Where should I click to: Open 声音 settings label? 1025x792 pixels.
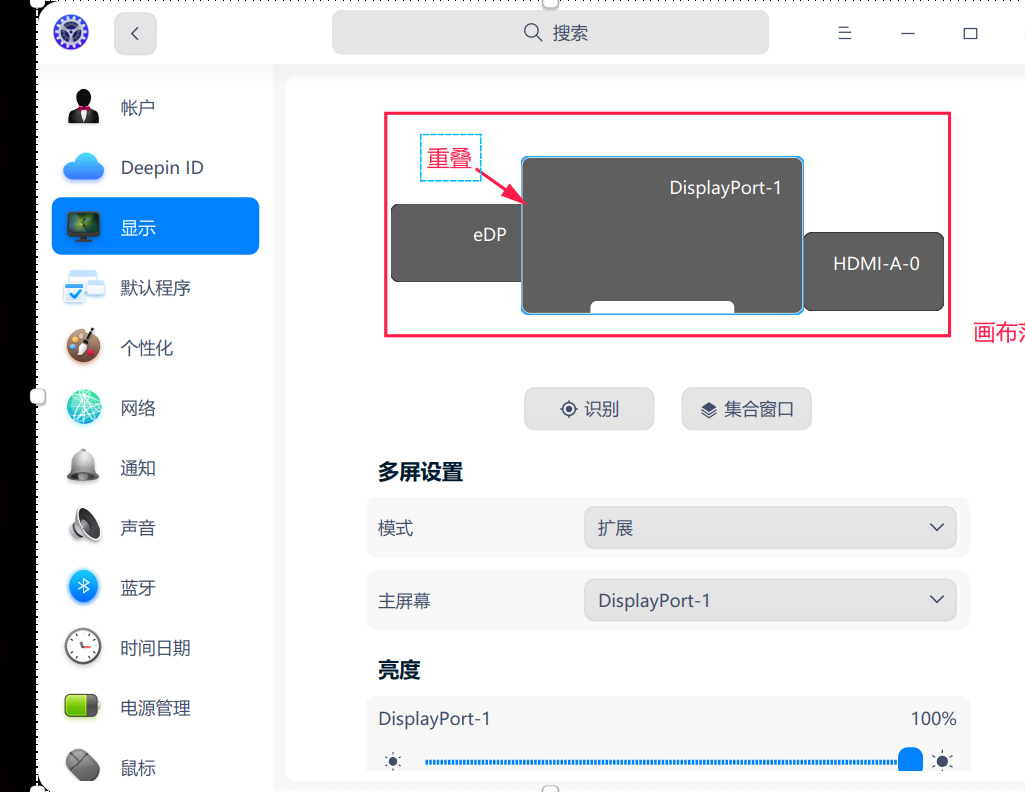138,528
